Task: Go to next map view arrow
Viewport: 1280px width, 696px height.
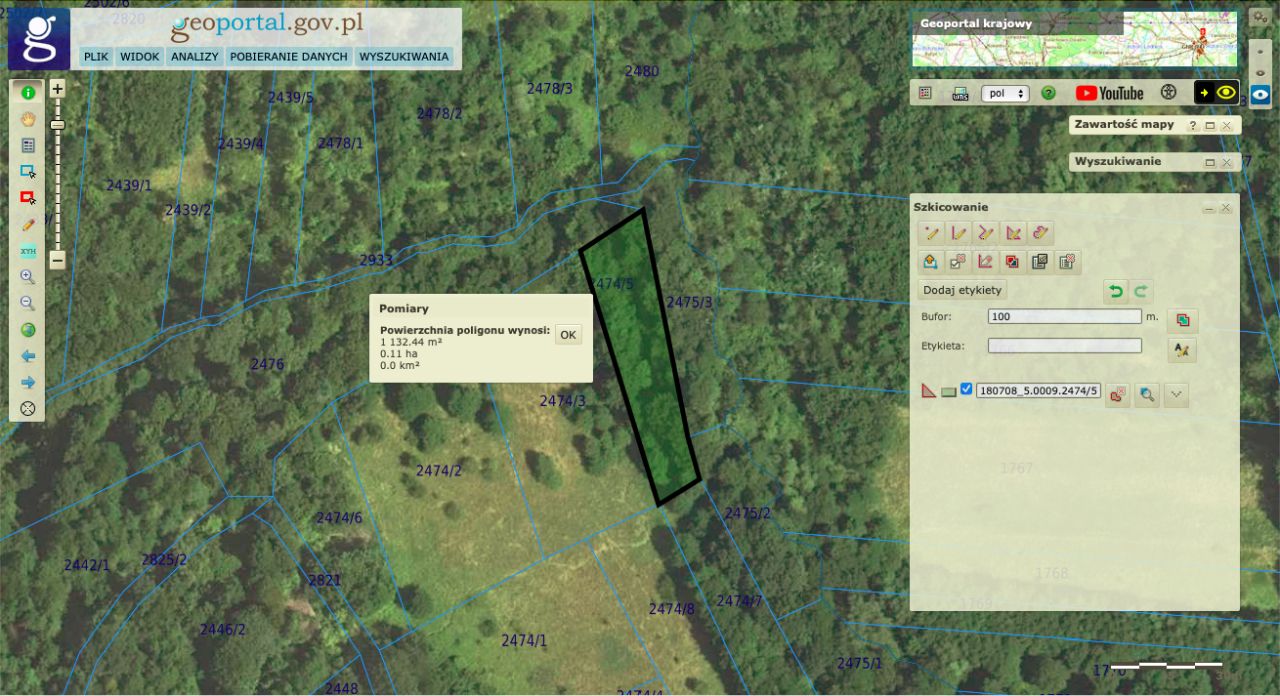Action: pos(27,382)
